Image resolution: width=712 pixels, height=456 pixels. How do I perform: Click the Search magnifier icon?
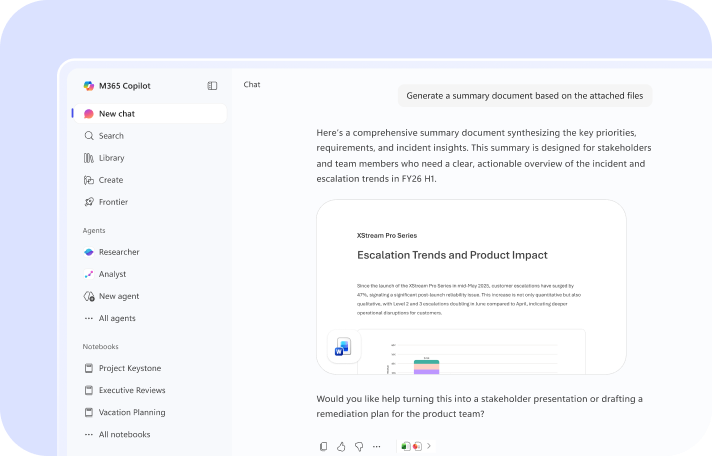pos(89,136)
